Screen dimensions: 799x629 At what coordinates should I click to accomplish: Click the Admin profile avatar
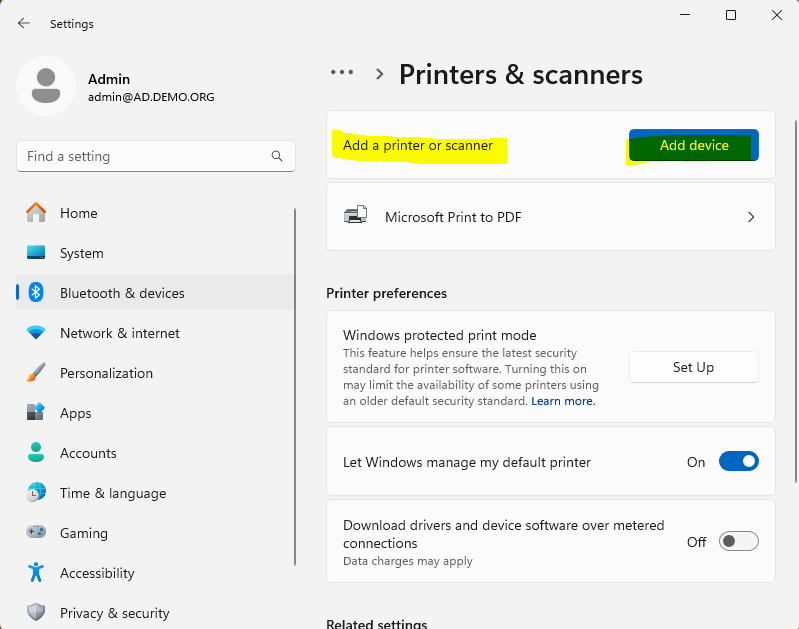coord(46,86)
